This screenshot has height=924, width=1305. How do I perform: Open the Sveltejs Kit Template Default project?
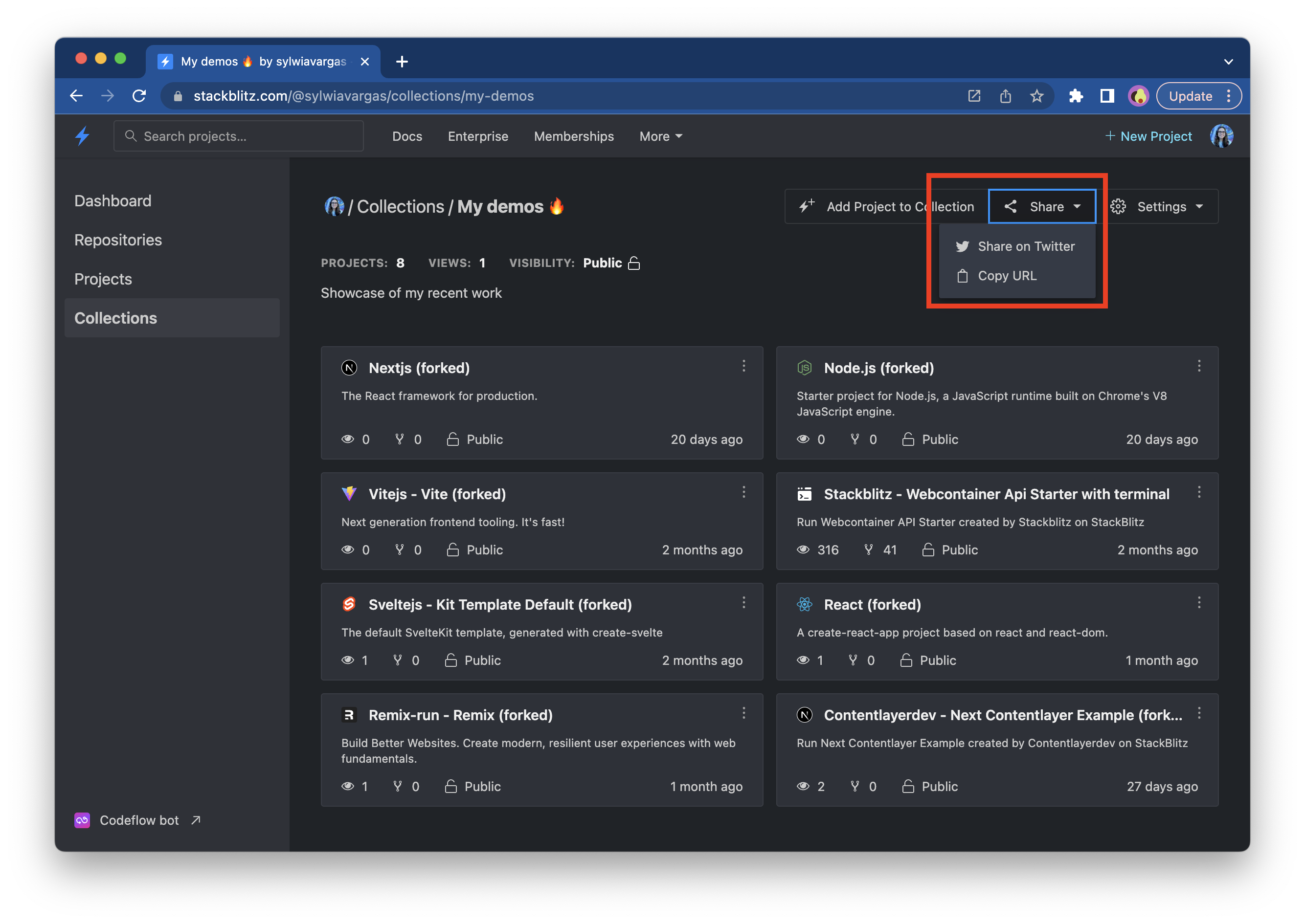[500, 604]
